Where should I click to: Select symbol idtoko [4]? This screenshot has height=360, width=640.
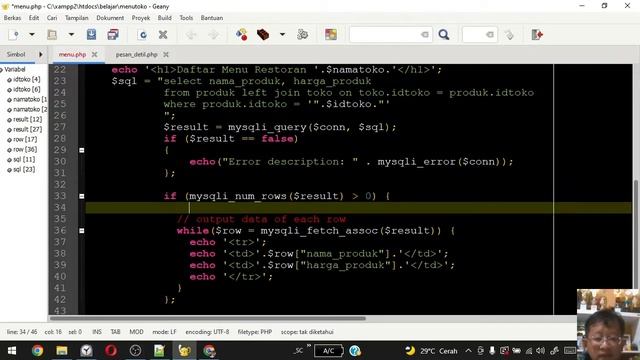(27, 79)
